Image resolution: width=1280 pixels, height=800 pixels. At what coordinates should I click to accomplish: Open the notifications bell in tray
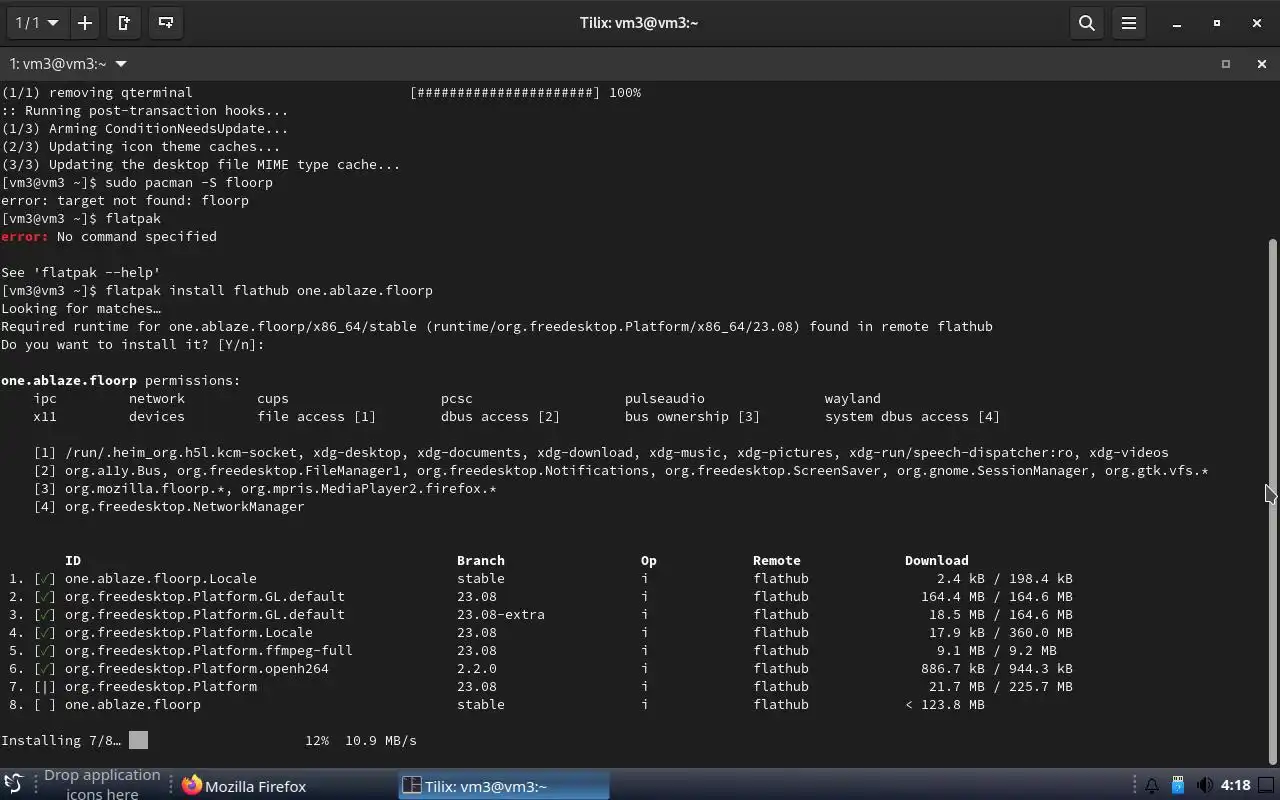[1152, 786]
